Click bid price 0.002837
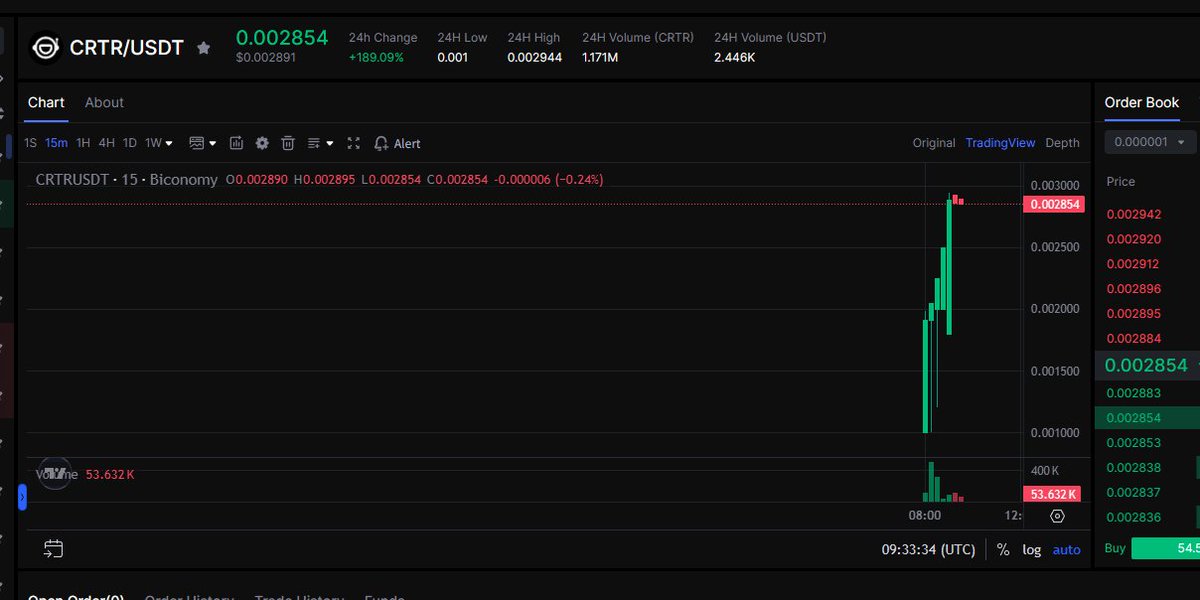 1134,492
